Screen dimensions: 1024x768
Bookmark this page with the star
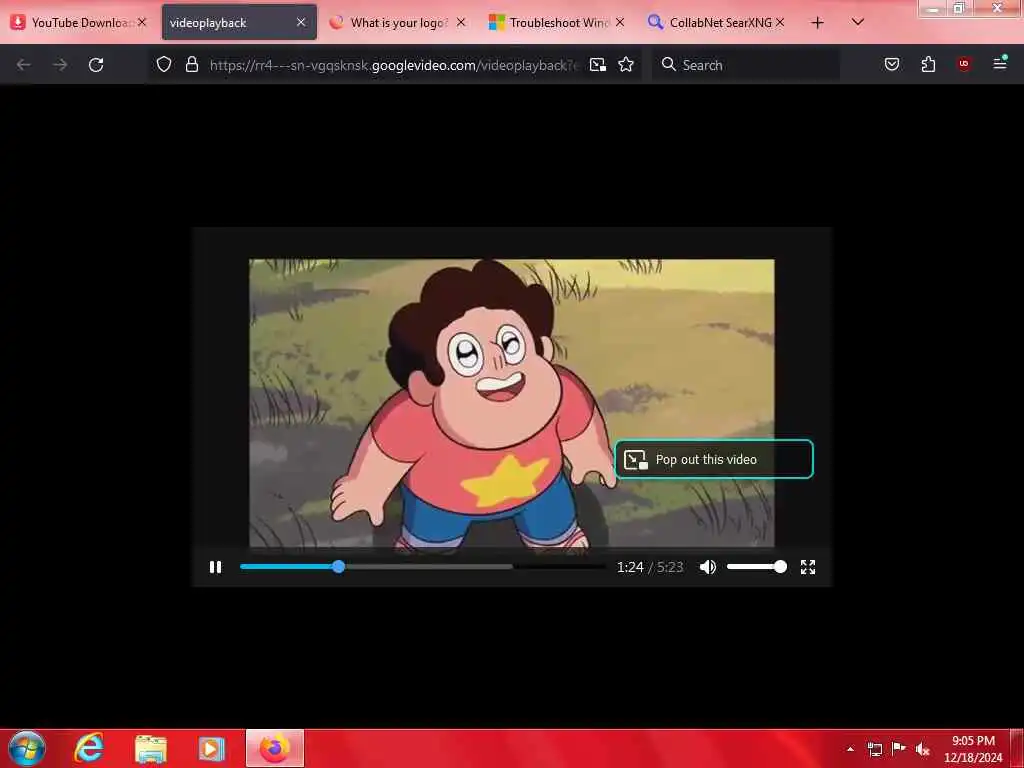[626, 65]
